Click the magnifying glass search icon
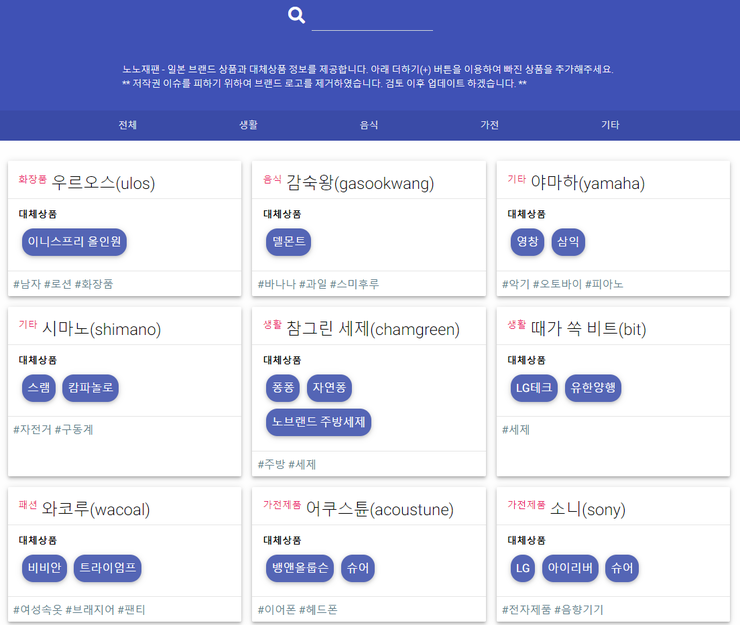 [296, 15]
